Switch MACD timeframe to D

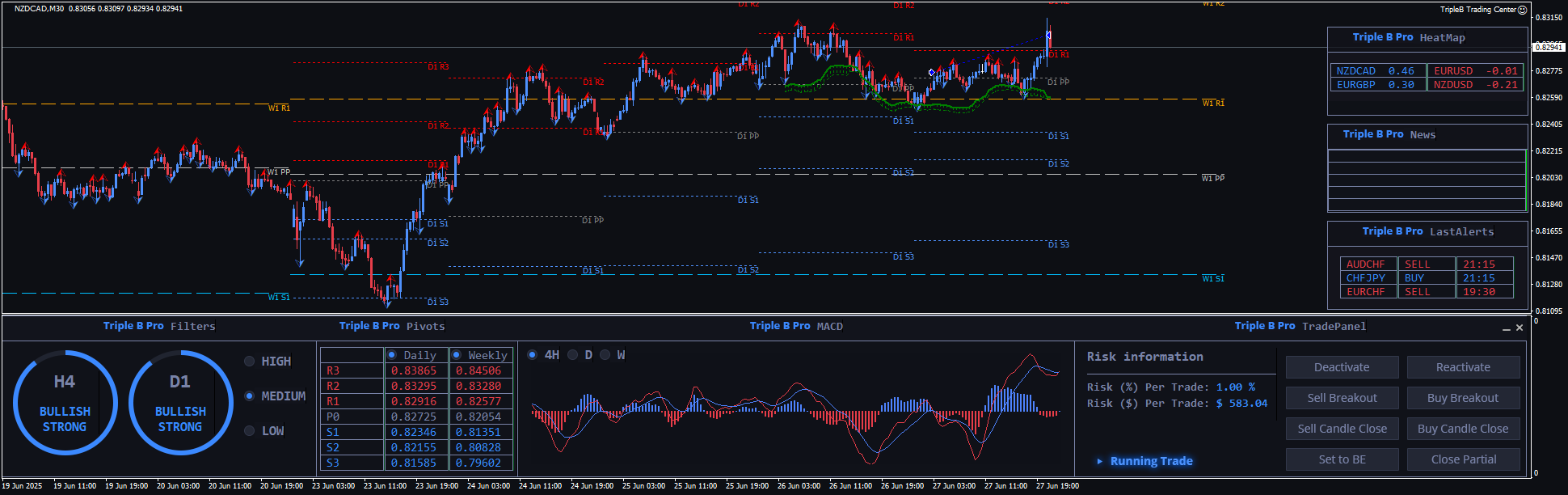(x=573, y=355)
